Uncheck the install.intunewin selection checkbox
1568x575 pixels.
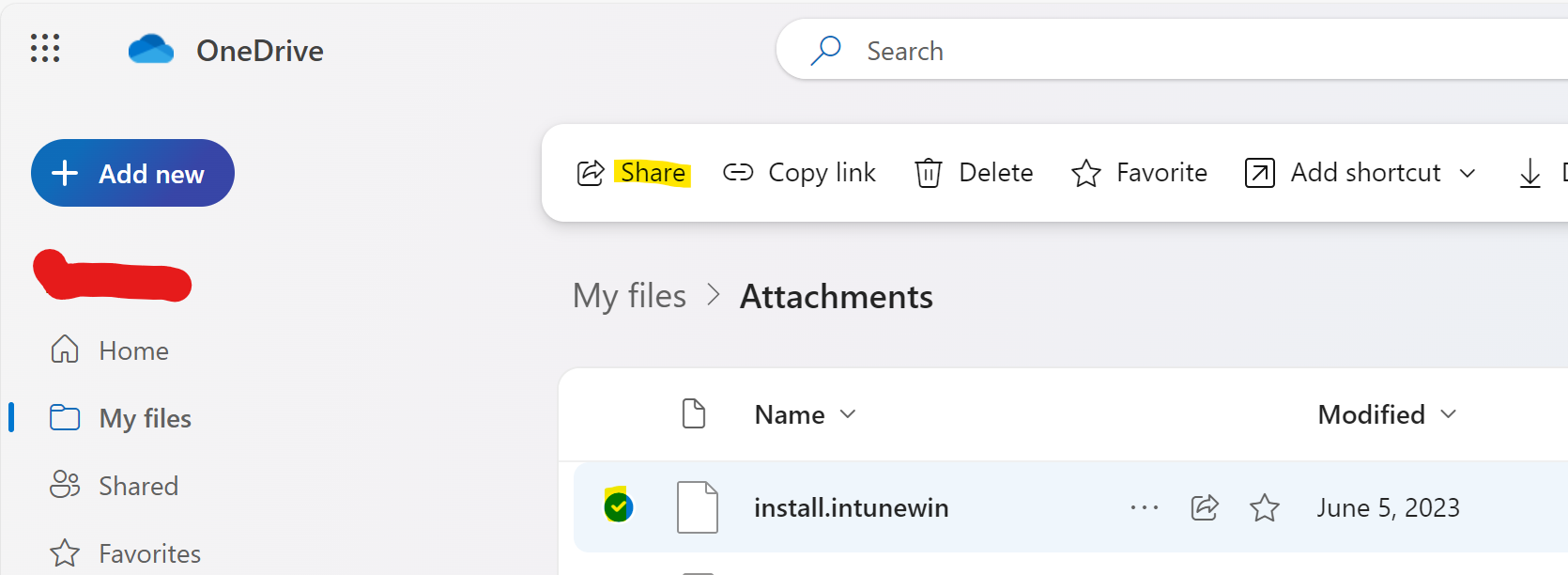[x=618, y=507]
